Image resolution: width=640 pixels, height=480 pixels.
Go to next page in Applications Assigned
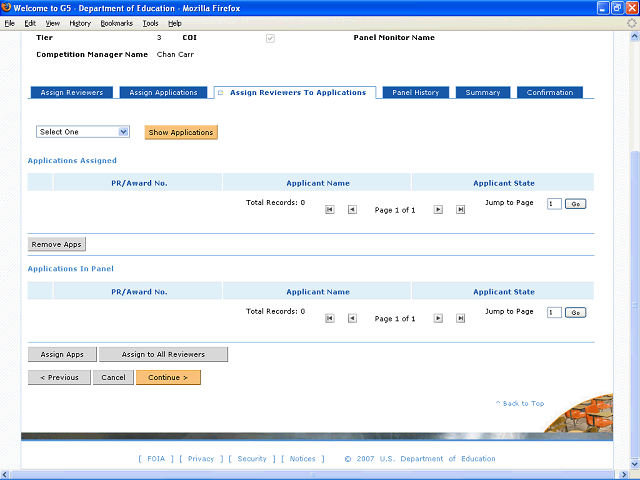(x=438, y=209)
